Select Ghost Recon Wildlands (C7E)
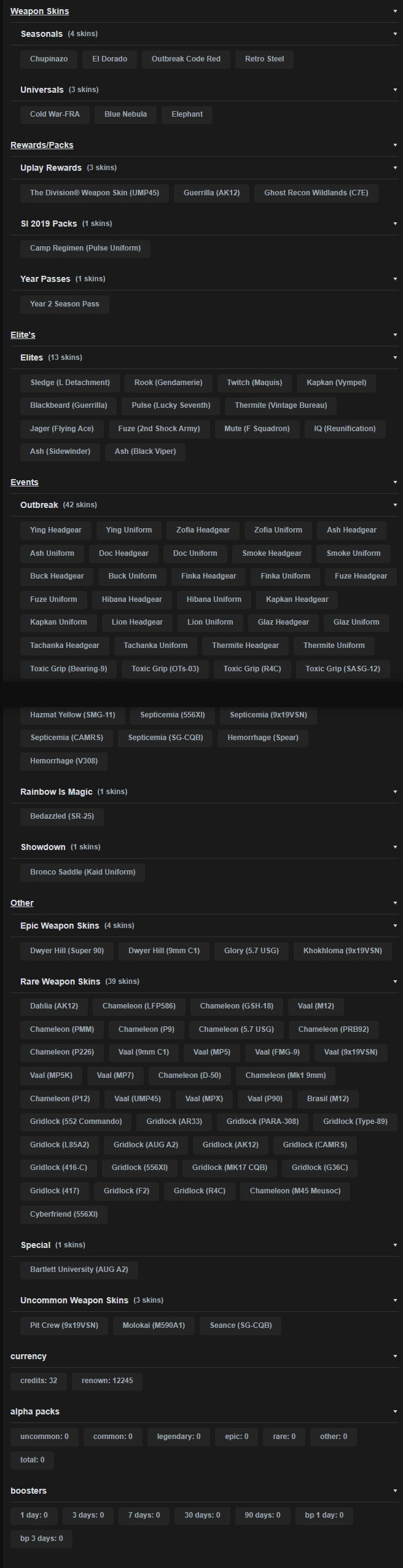403x1568 pixels. 316,193
